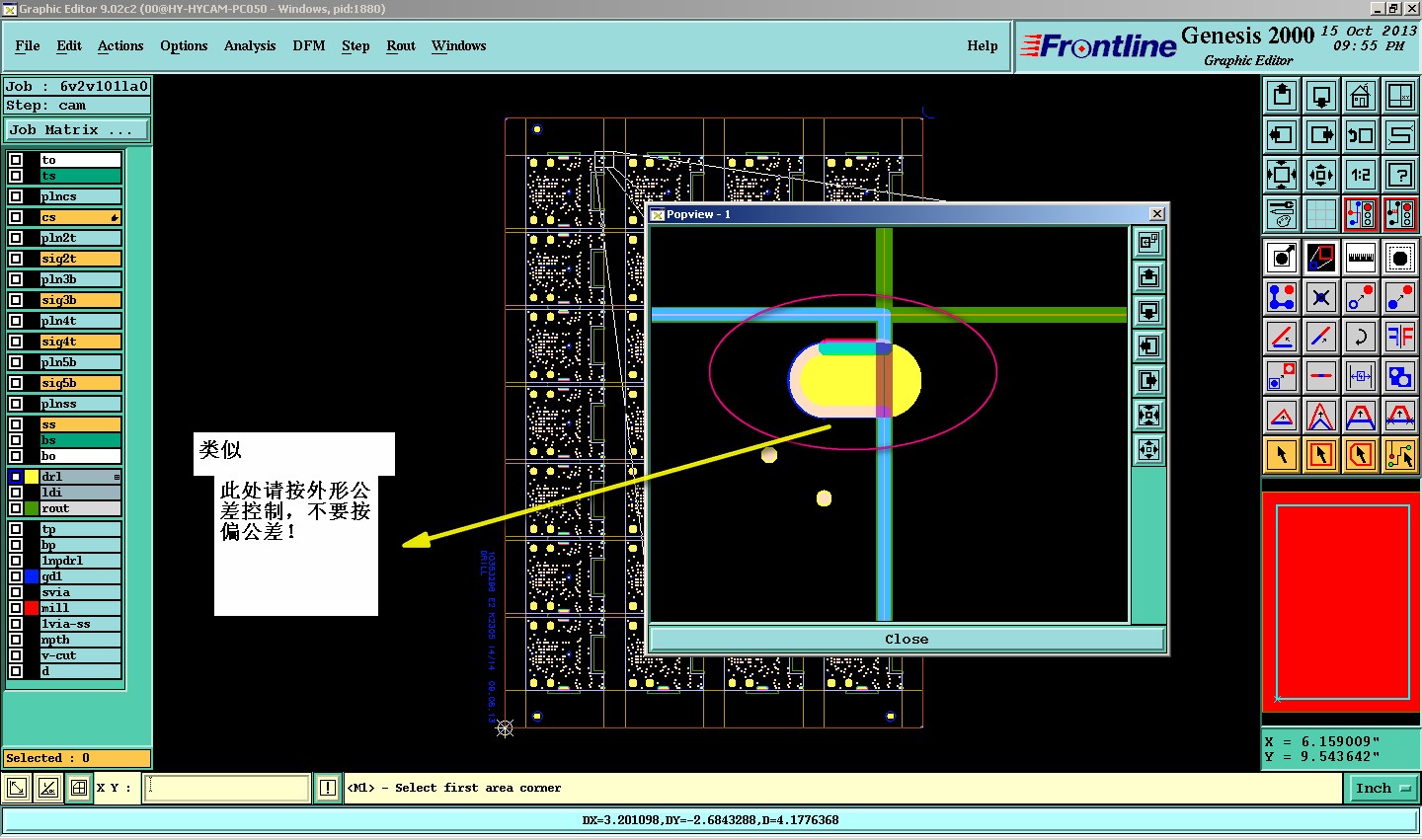
Task: Open the Inch units dropdown
Action: (1382, 788)
